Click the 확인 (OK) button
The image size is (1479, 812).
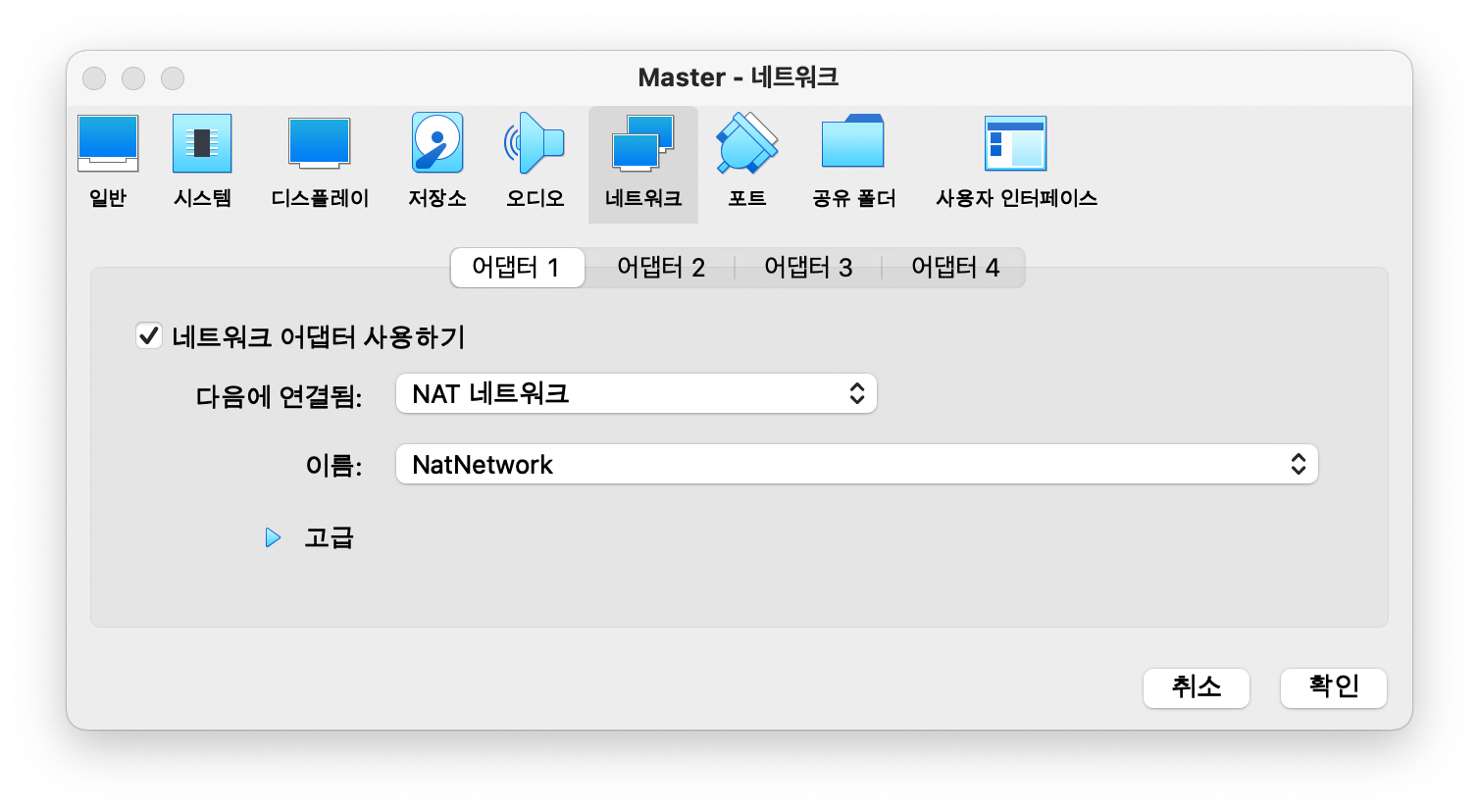coord(1334,687)
